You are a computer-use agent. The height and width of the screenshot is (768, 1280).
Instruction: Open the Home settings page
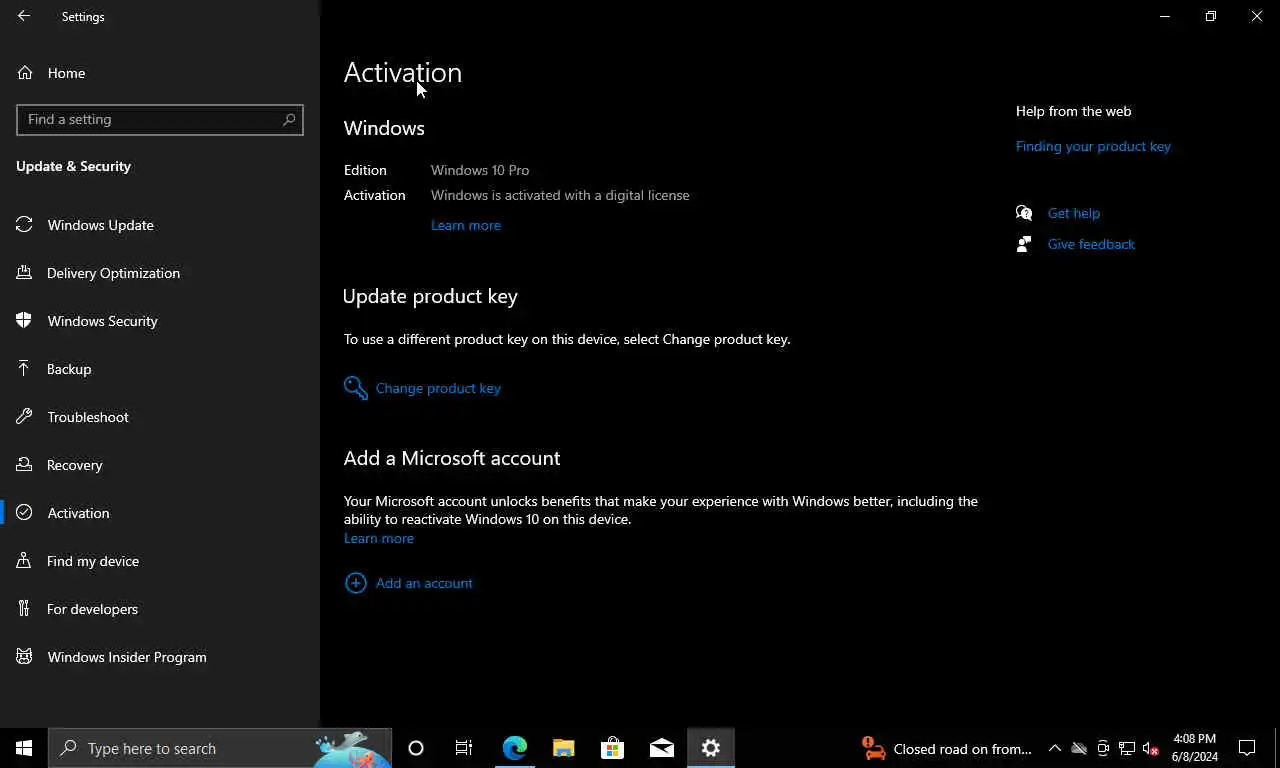(x=160, y=73)
